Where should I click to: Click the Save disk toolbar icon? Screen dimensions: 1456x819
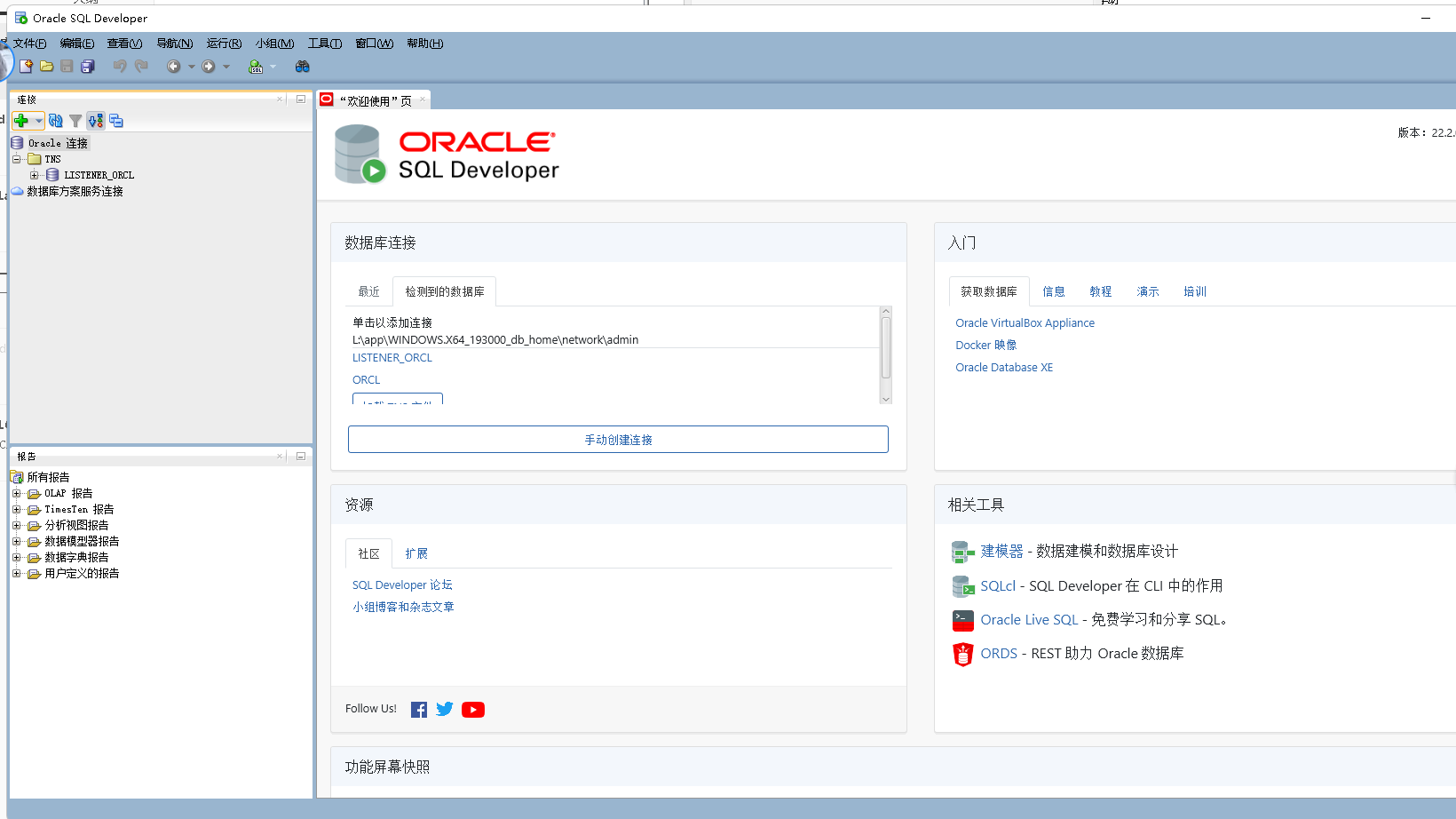pyautogui.click(x=67, y=67)
